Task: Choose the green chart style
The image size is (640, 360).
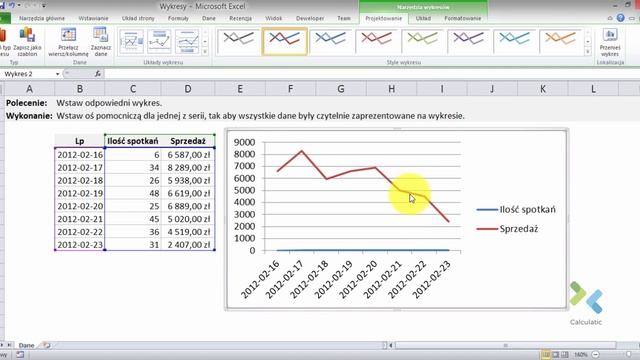Action: coord(422,41)
